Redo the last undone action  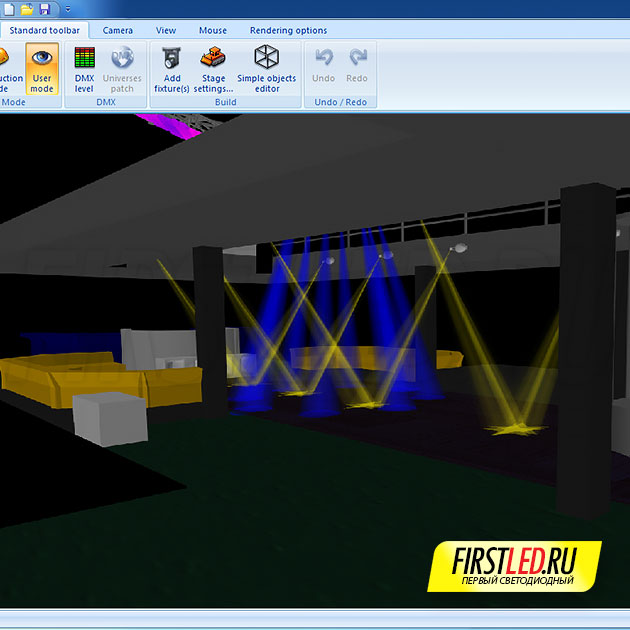pos(357,66)
